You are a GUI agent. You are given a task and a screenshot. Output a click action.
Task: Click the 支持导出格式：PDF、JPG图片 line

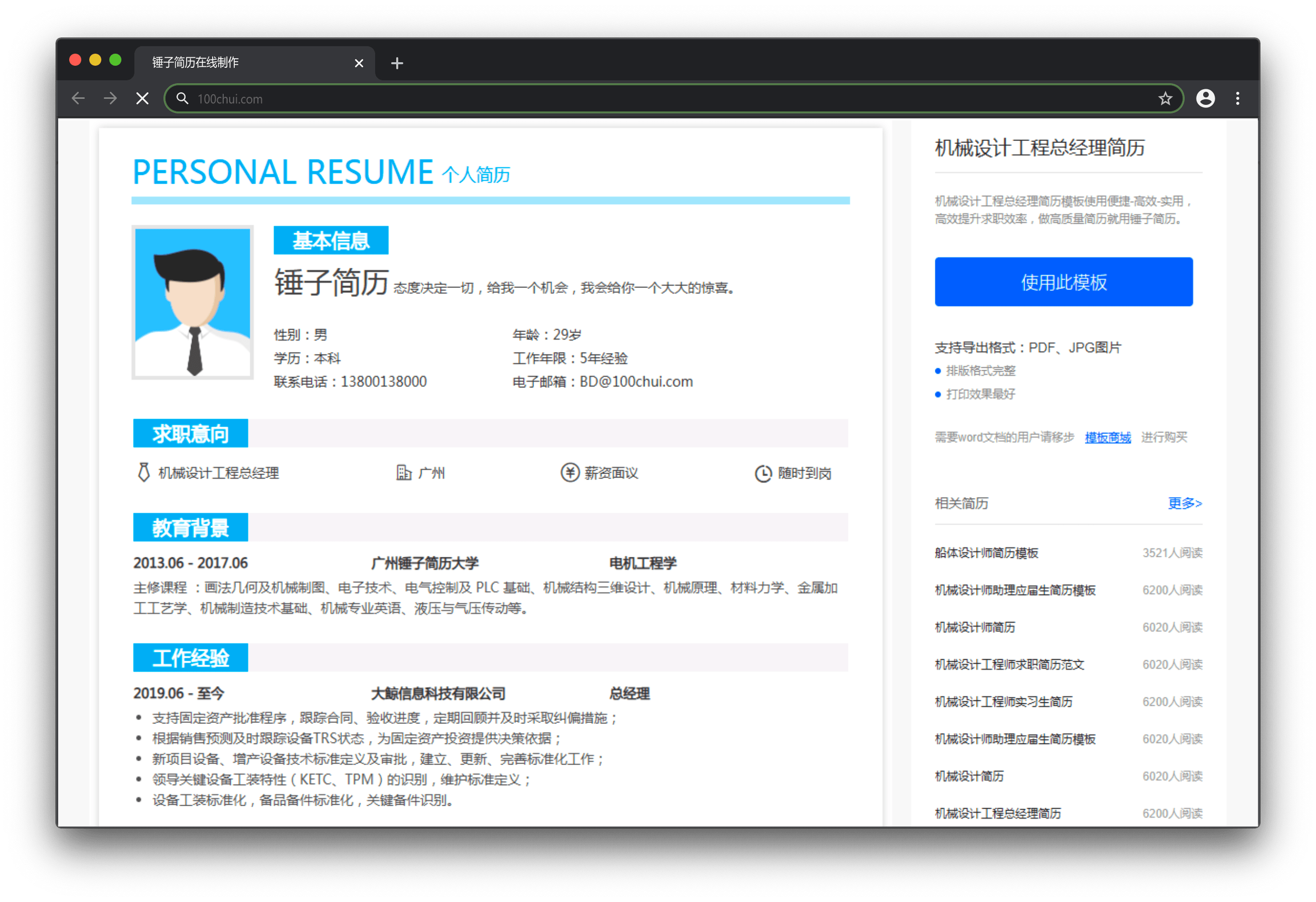[x=1028, y=348]
